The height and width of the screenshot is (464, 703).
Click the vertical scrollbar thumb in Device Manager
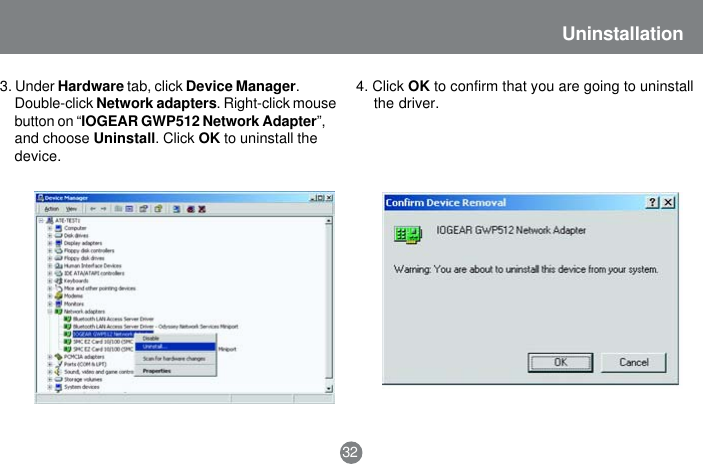pyautogui.click(x=329, y=301)
